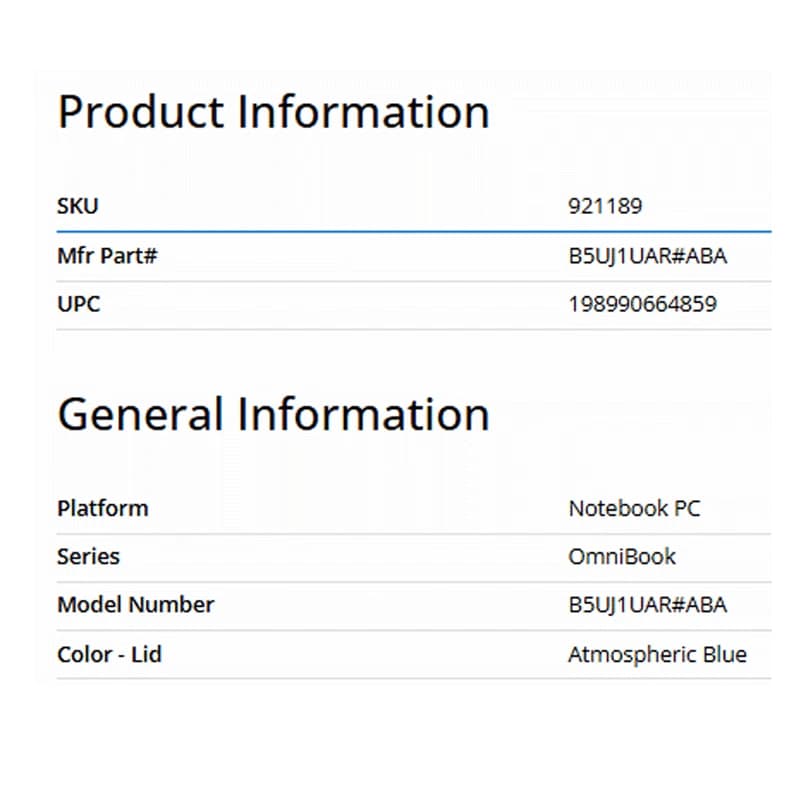Screen dimensions: 800x800
Task: Select the OmniBook series value
Action: (622, 556)
